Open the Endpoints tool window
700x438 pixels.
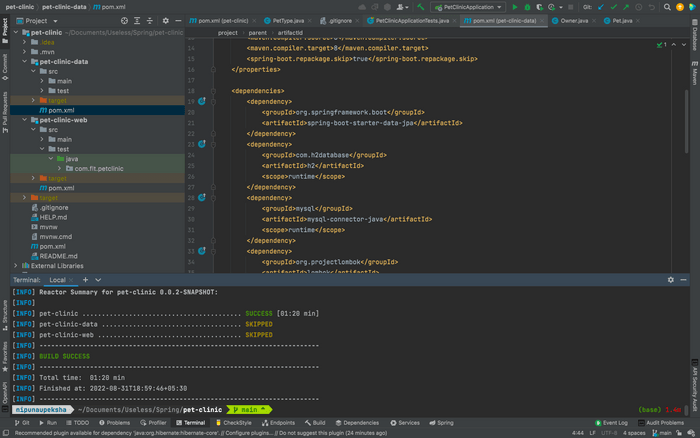pos(279,422)
